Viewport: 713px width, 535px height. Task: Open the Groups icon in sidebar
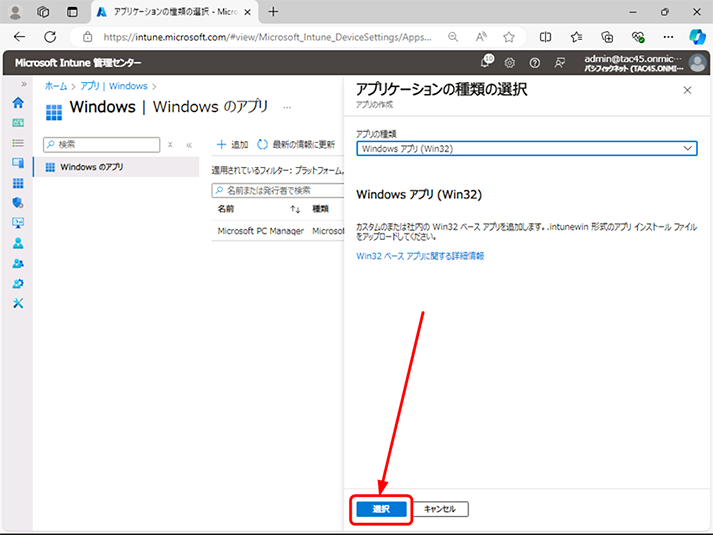(18, 263)
